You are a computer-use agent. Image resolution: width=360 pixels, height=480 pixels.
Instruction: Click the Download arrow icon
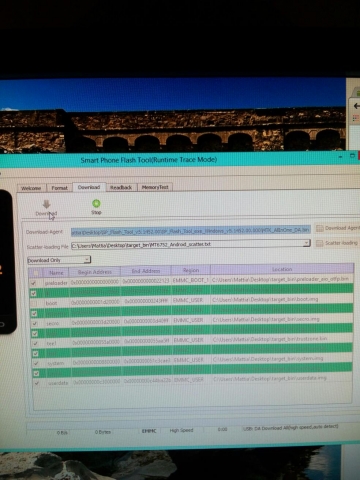pos(46,204)
